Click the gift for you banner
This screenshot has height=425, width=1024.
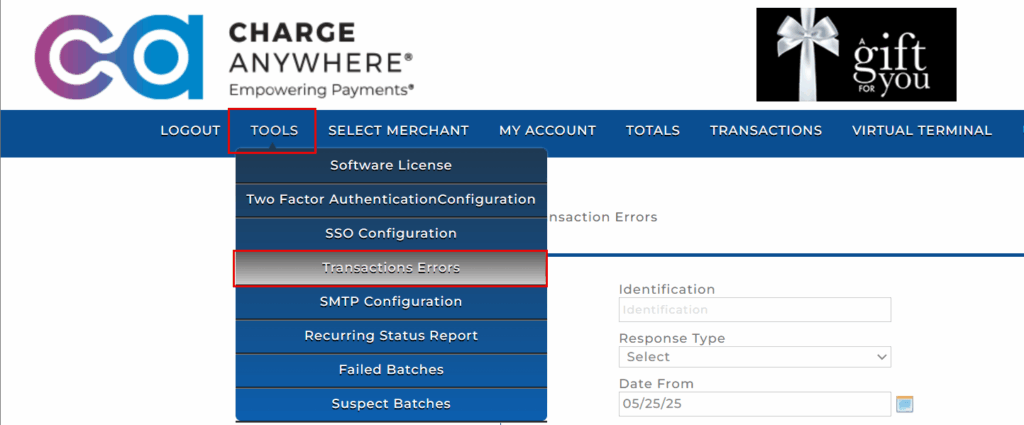(855, 55)
